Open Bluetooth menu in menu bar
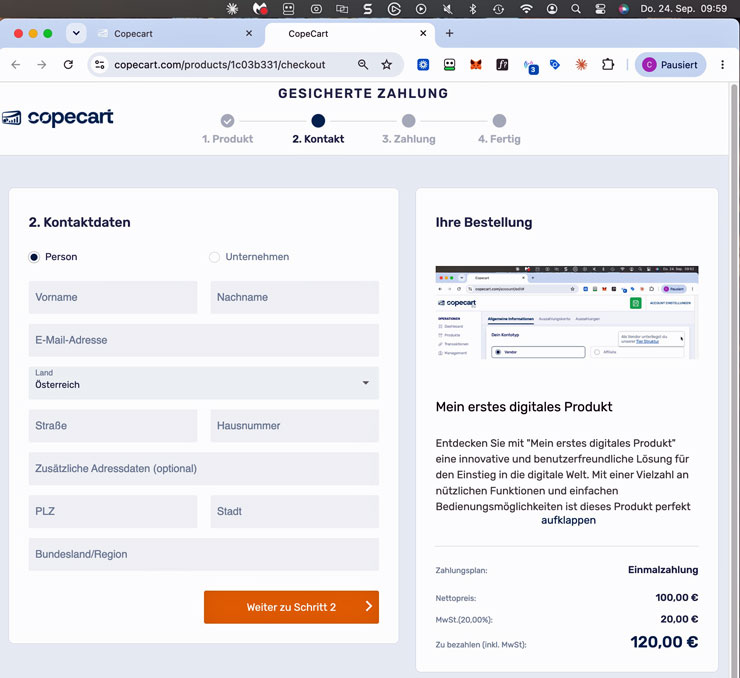 point(473,8)
